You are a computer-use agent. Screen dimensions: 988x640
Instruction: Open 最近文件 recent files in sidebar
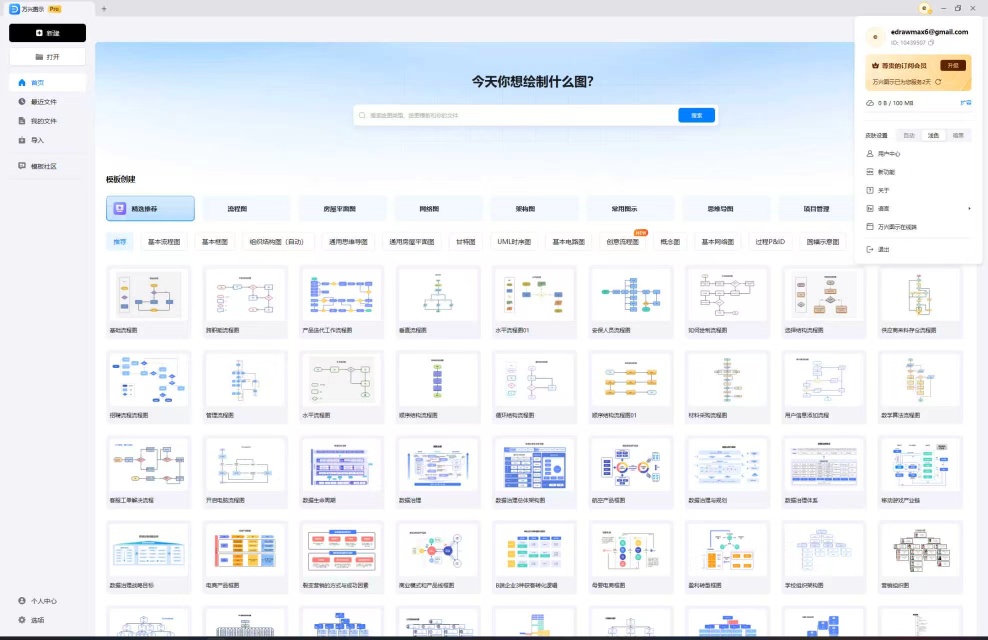click(47, 101)
